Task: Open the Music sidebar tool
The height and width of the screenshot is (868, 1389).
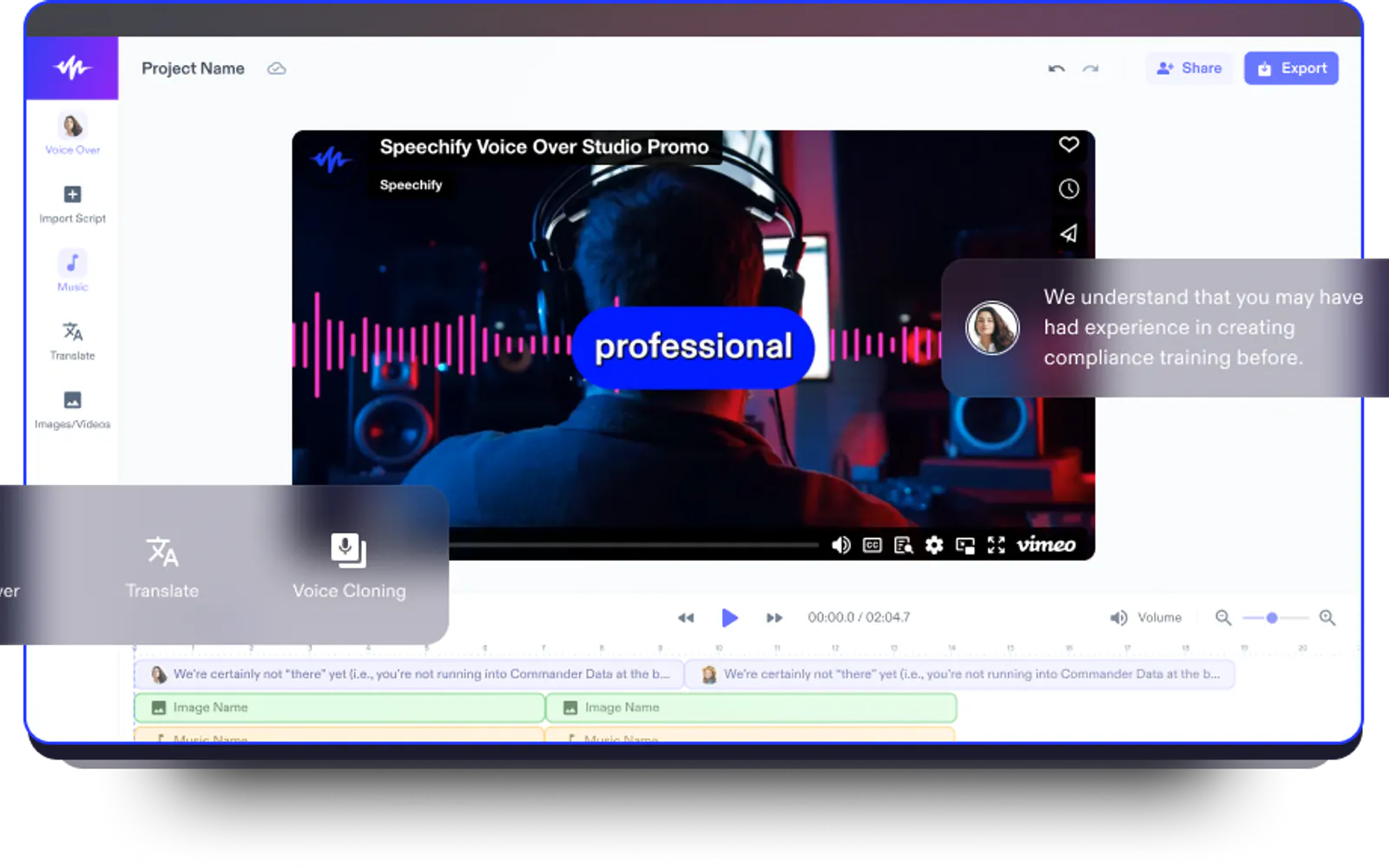Action: point(72,272)
